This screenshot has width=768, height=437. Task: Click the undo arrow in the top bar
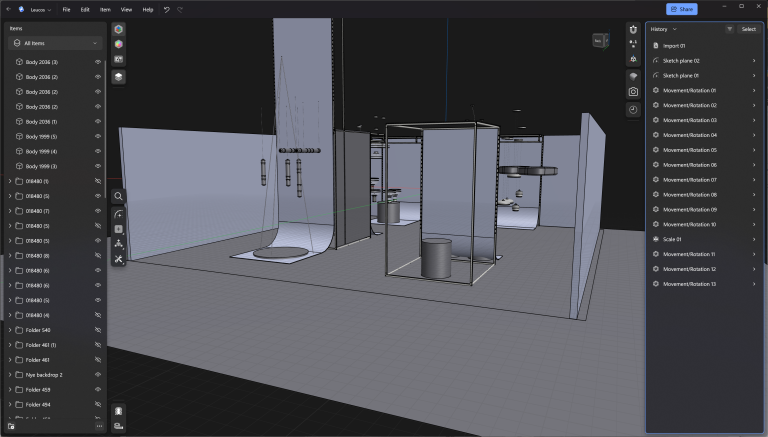pyautogui.click(x=167, y=9)
